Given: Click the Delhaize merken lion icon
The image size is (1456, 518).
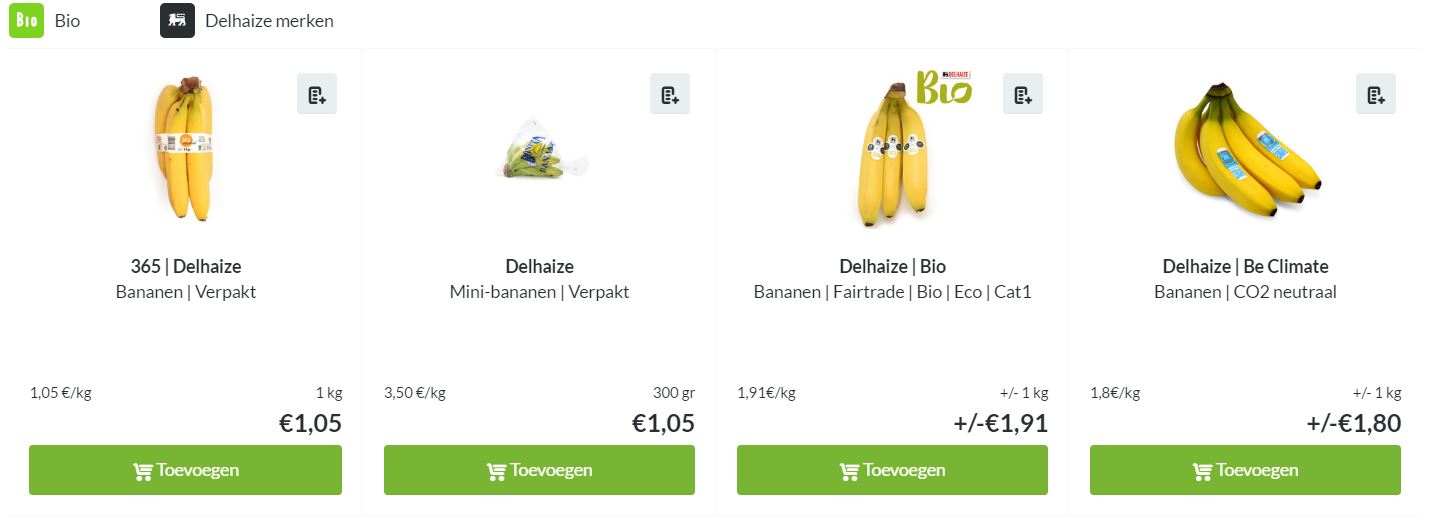Looking at the screenshot, I should (x=177, y=21).
